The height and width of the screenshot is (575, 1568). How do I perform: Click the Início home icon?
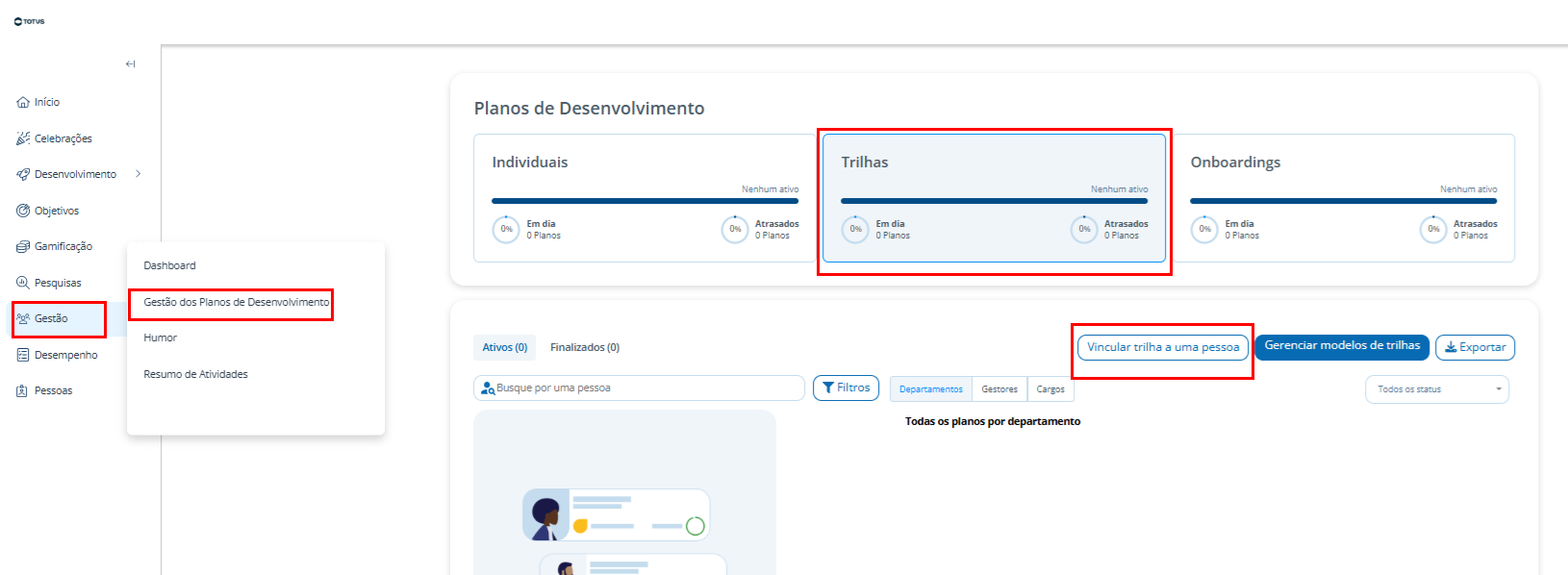click(23, 102)
